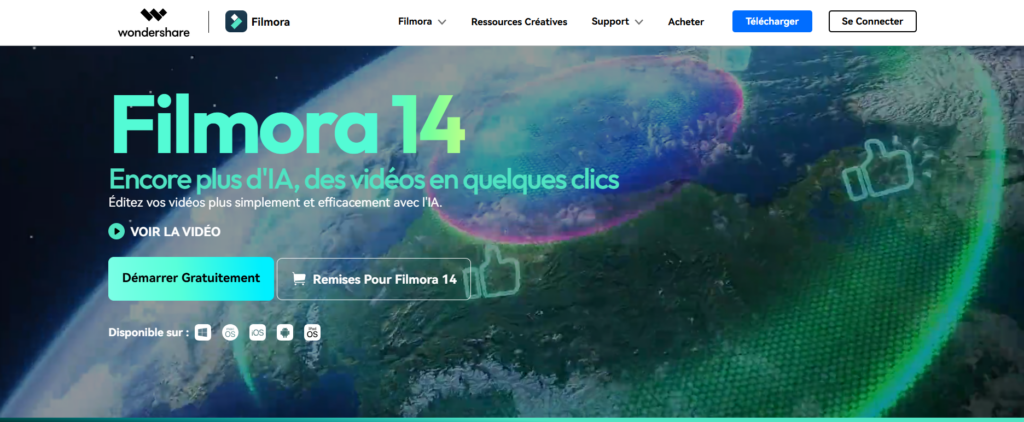Select the macOS platform icon
1024x422 pixels.
click(x=230, y=332)
